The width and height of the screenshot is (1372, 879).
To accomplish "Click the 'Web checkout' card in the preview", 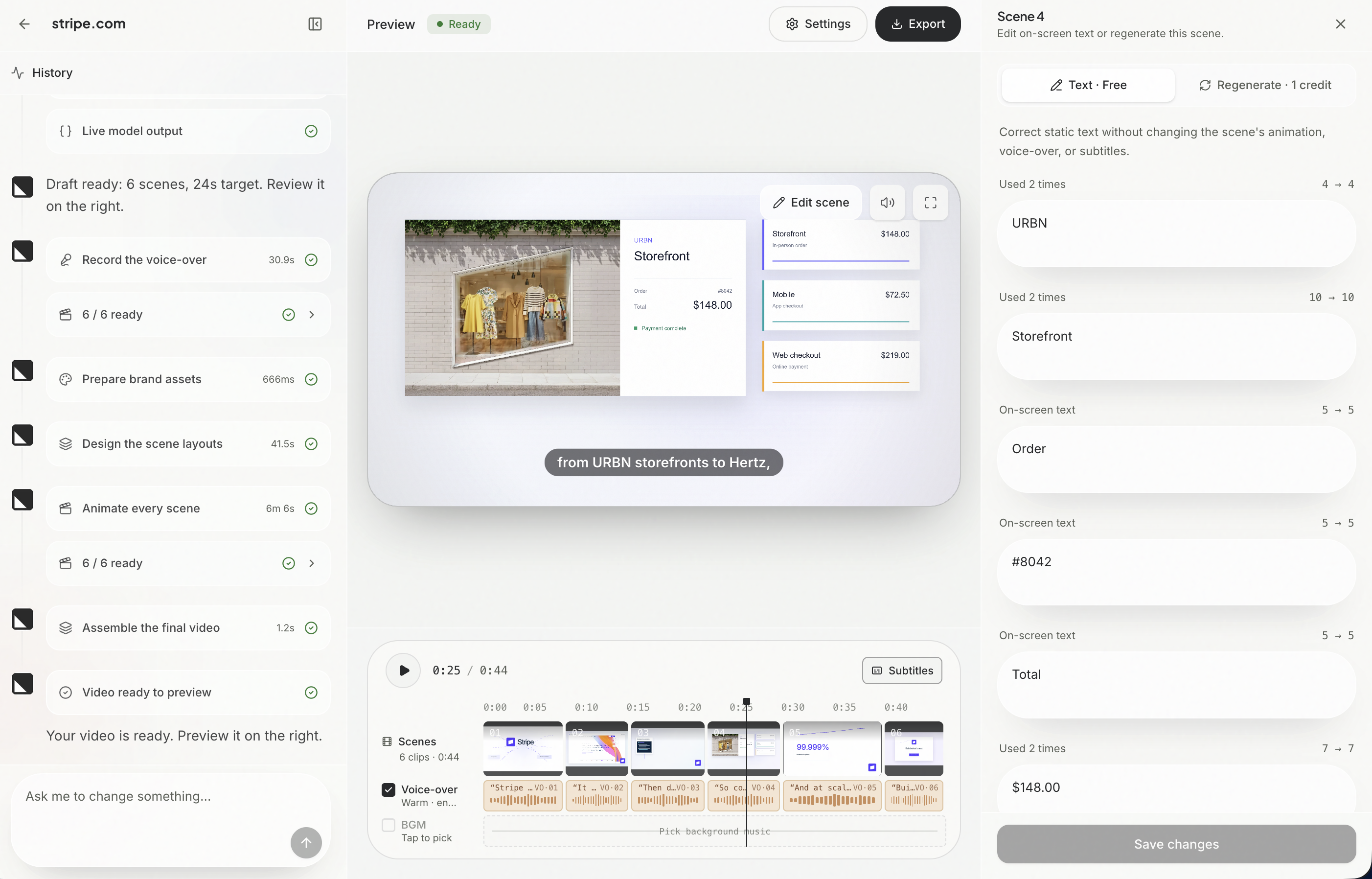I will pos(841,366).
